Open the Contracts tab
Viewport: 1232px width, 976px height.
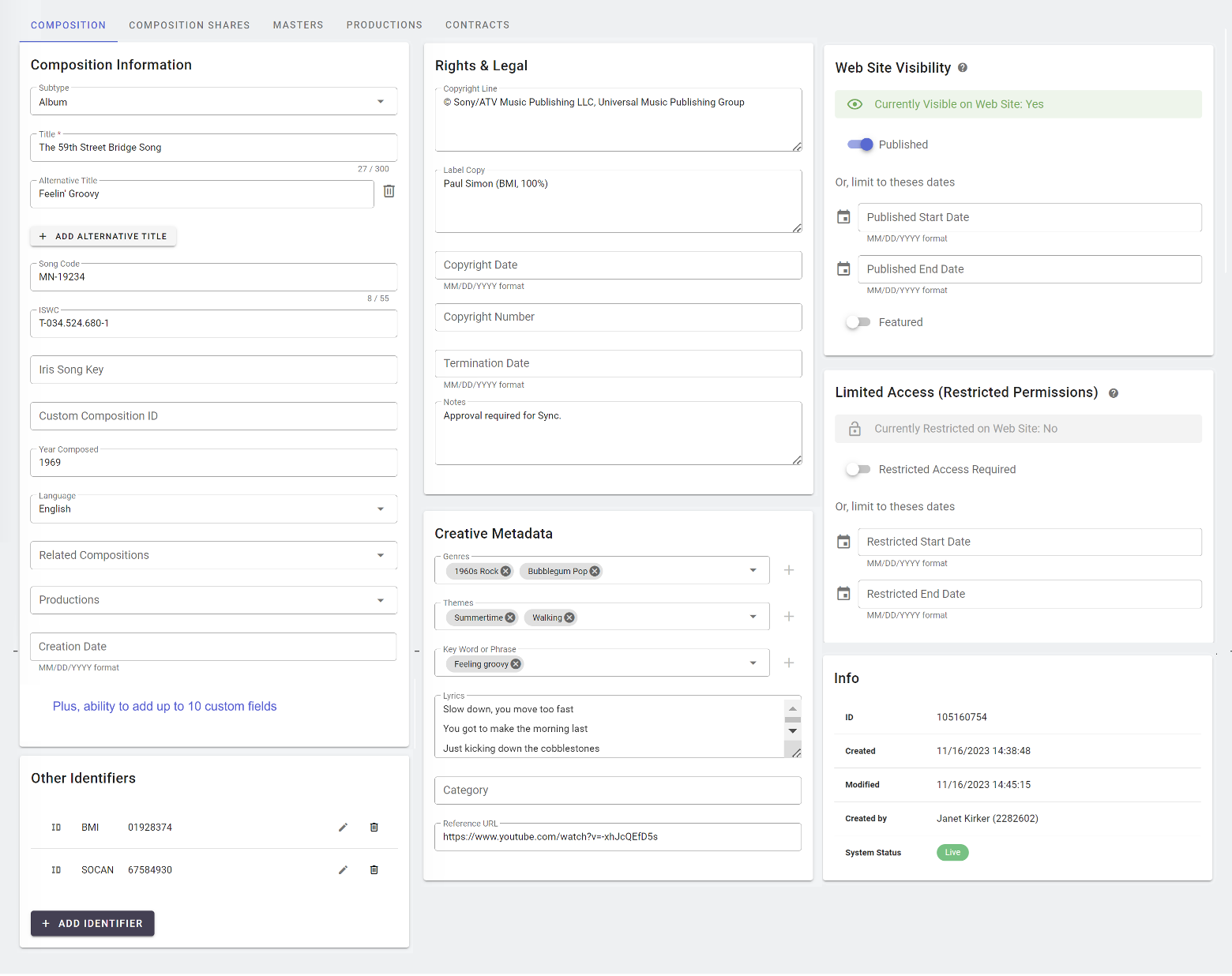coord(477,25)
